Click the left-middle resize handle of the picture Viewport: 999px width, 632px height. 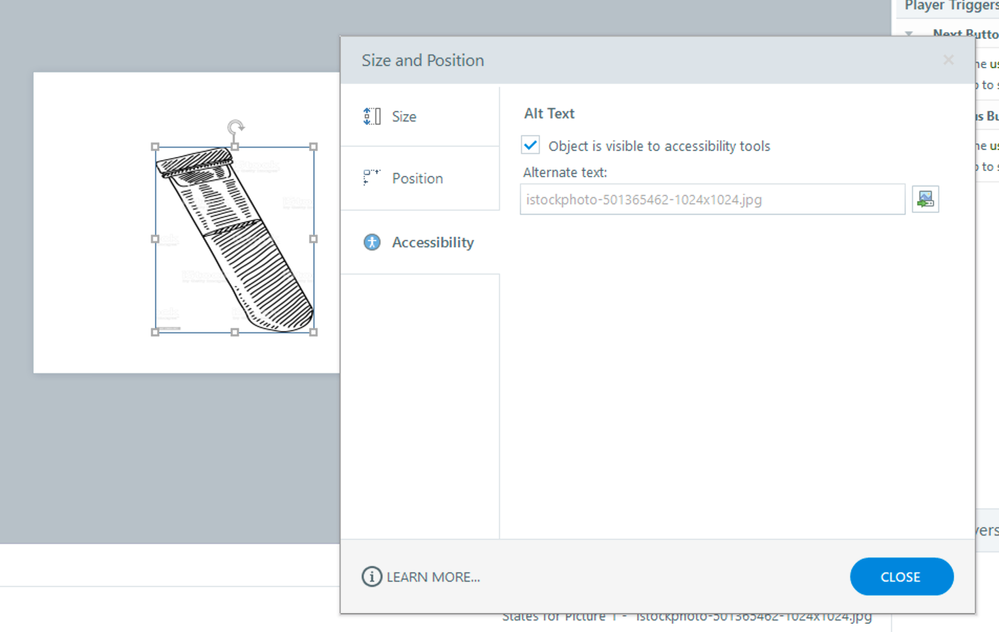155,239
